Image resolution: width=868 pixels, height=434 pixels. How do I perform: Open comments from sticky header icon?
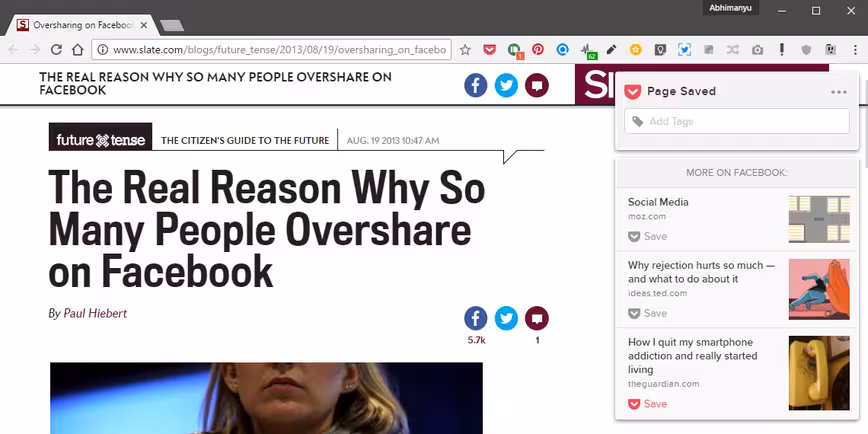click(536, 85)
